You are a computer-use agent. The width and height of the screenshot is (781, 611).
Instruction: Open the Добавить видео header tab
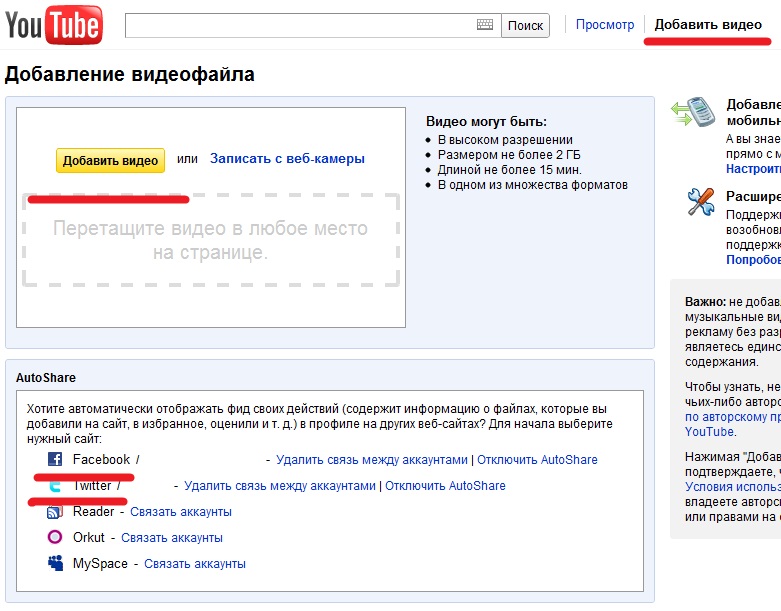tap(708, 24)
